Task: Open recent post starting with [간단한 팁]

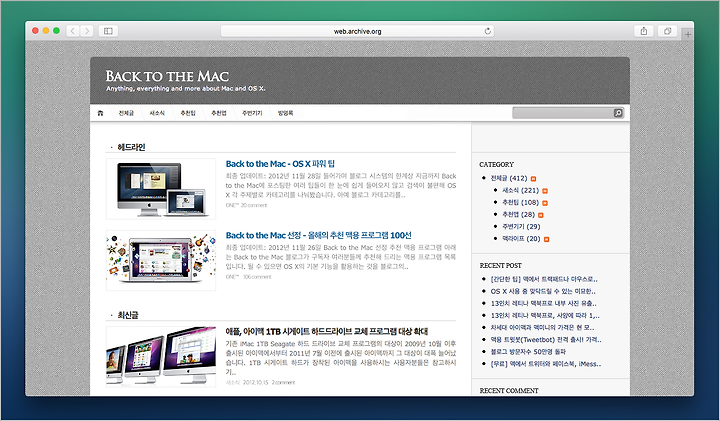Action: coord(544,279)
